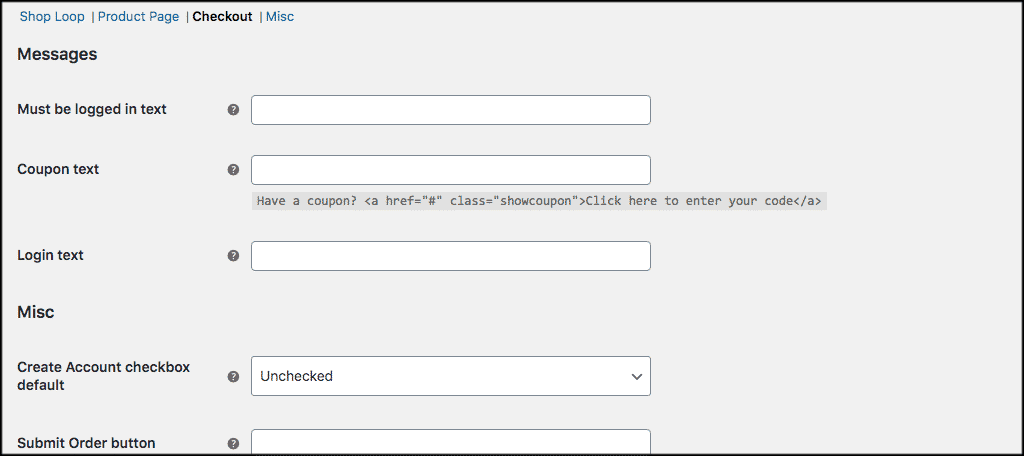Click help icon for Create Account checkbox default
Viewport: 1024px width, 456px height.
click(x=233, y=376)
